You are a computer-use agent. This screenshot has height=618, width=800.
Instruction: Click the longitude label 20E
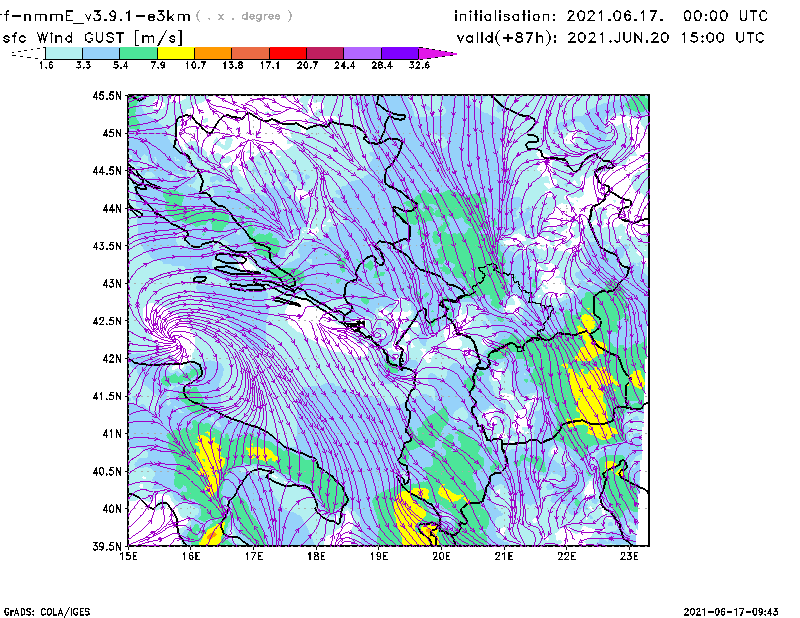[x=441, y=556]
